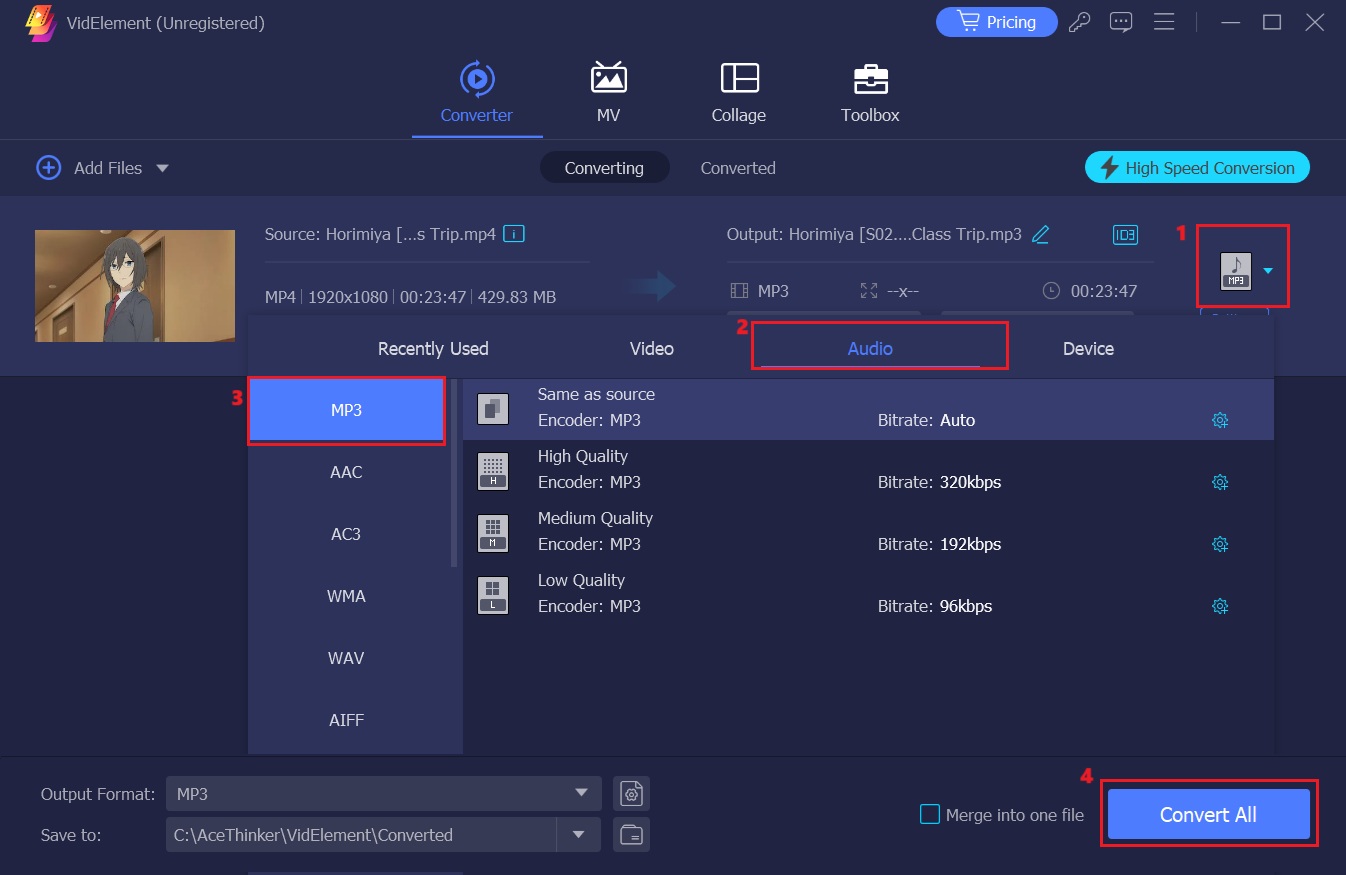Screen dimensions: 1346x875
Task: Open the Output Format MP3 dropdown
Action: tap(580, 794)
